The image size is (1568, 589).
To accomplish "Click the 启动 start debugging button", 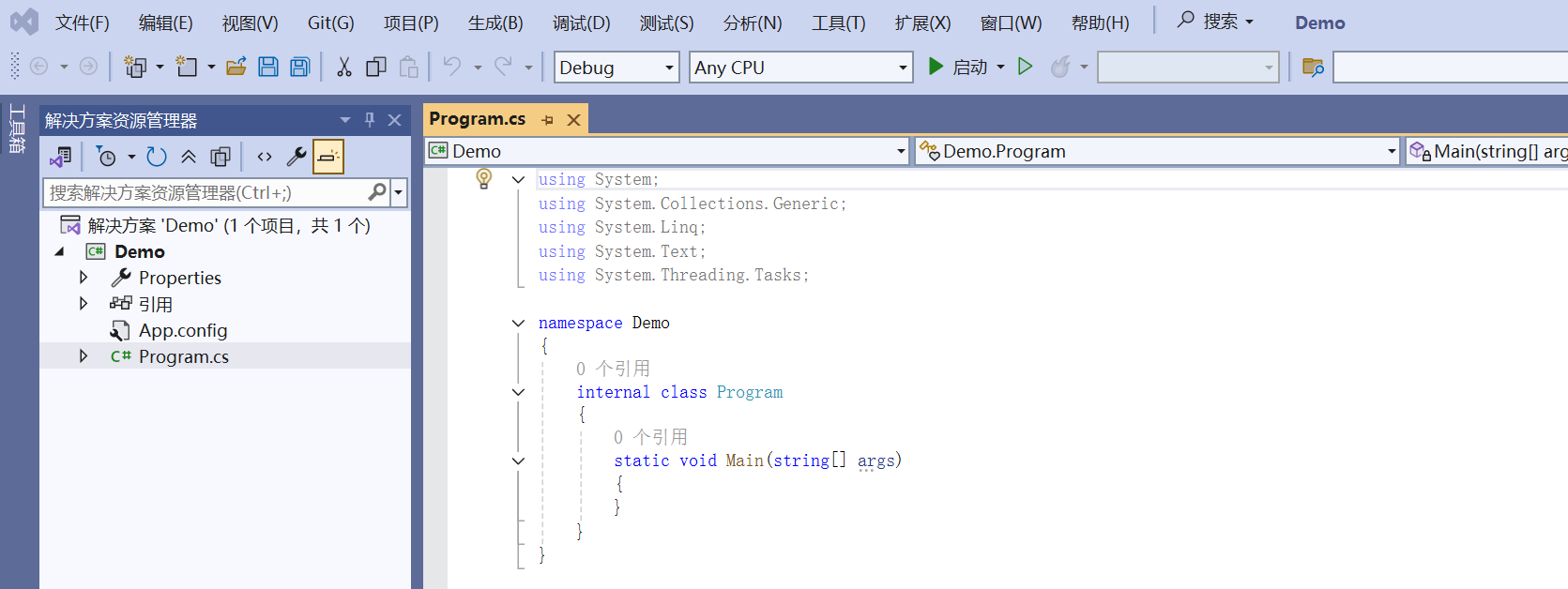I will [958, 67].
